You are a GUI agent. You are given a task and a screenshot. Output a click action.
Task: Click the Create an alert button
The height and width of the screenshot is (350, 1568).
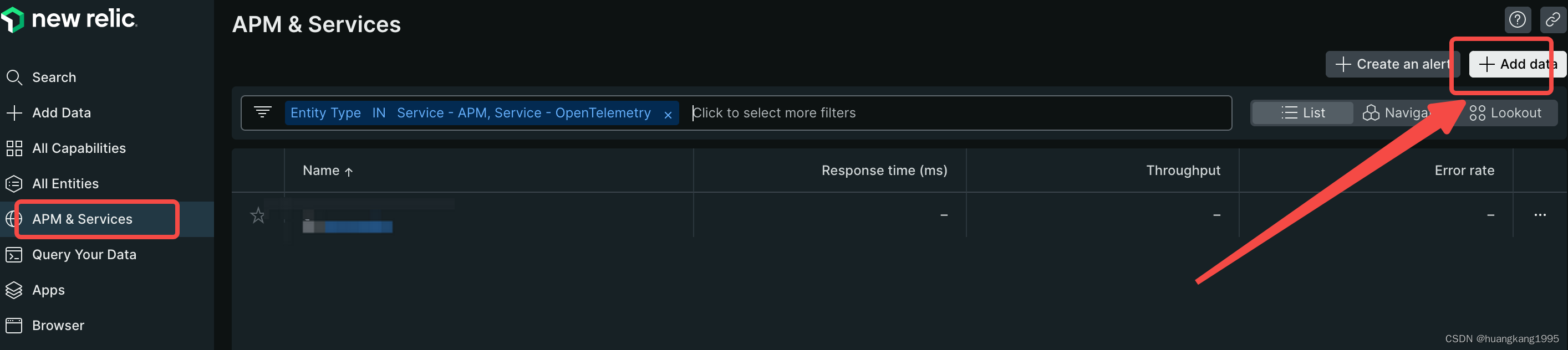[x=1392, y=64]
